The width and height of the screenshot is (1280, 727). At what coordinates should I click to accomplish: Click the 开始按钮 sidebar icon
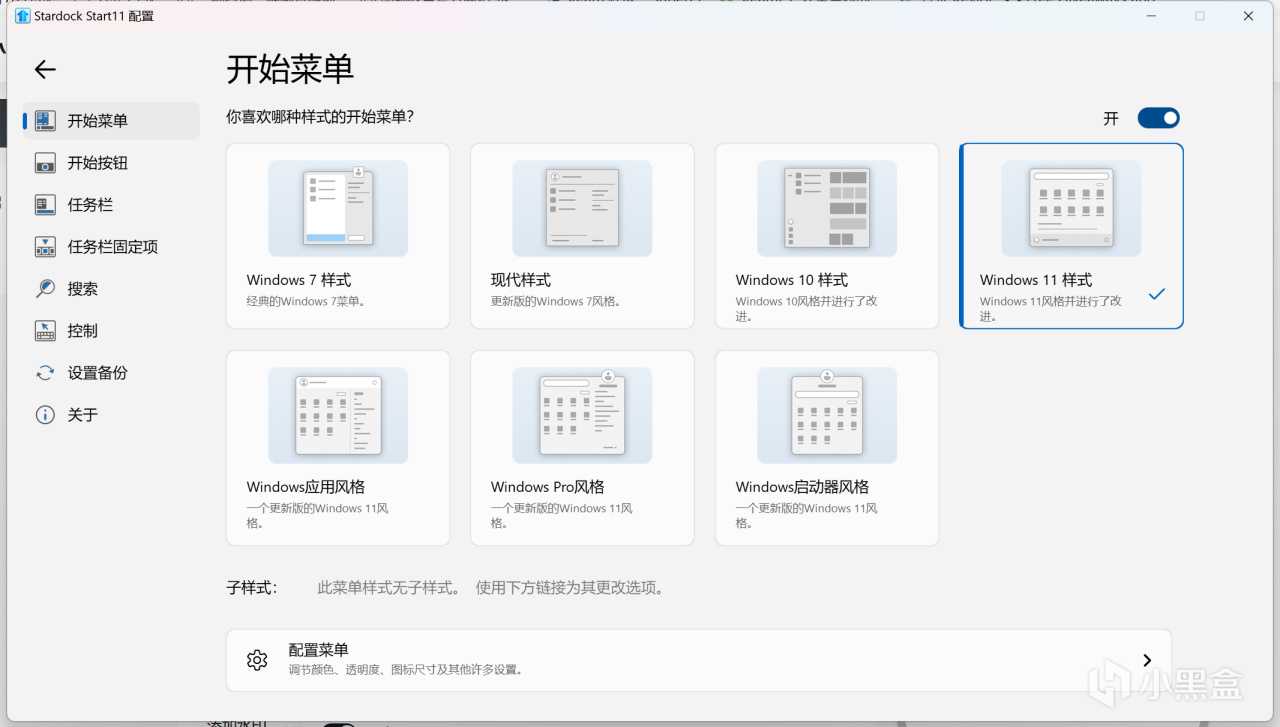point(45,163)
